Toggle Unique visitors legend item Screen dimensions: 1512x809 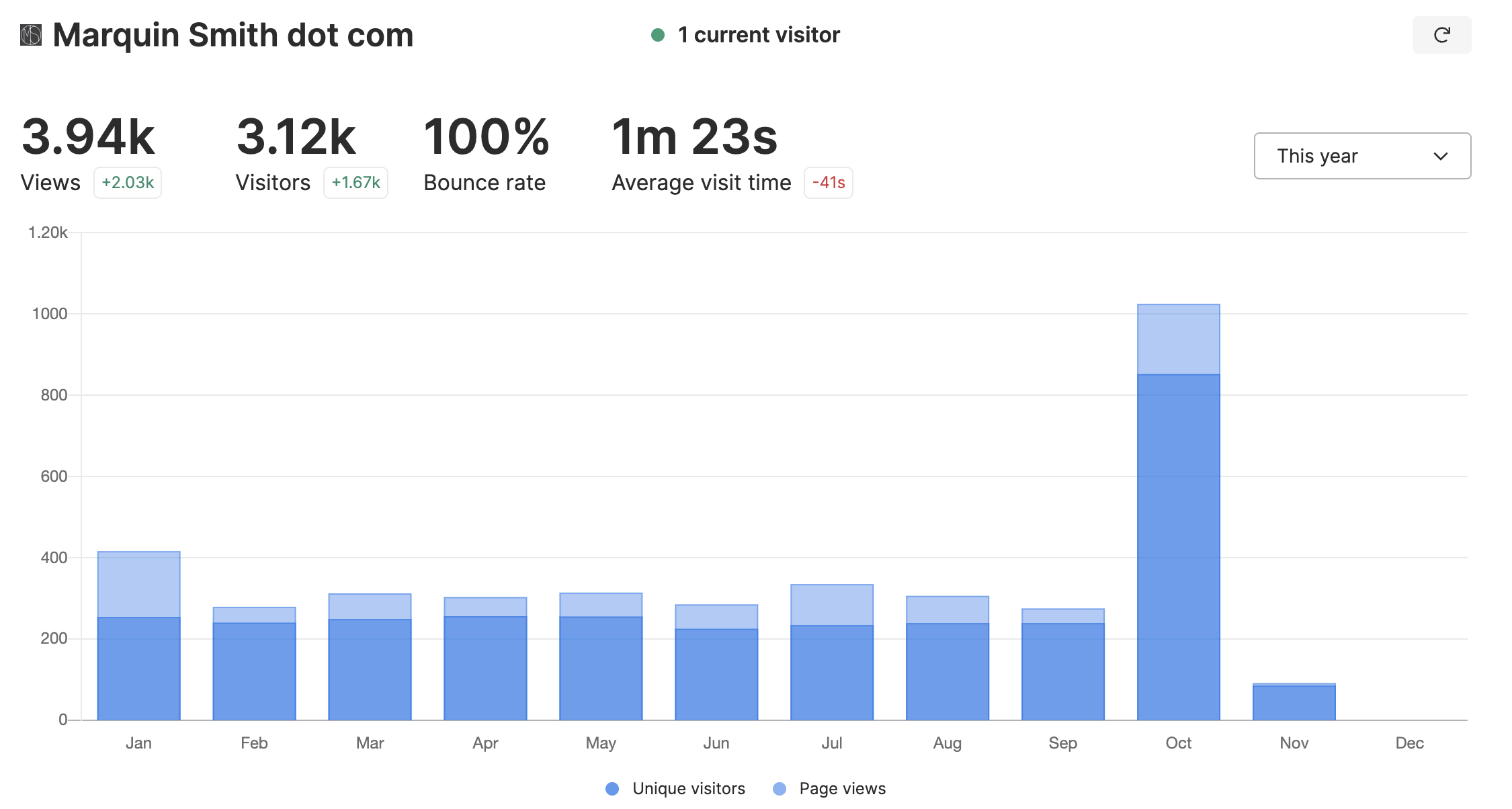coord(688,788)
